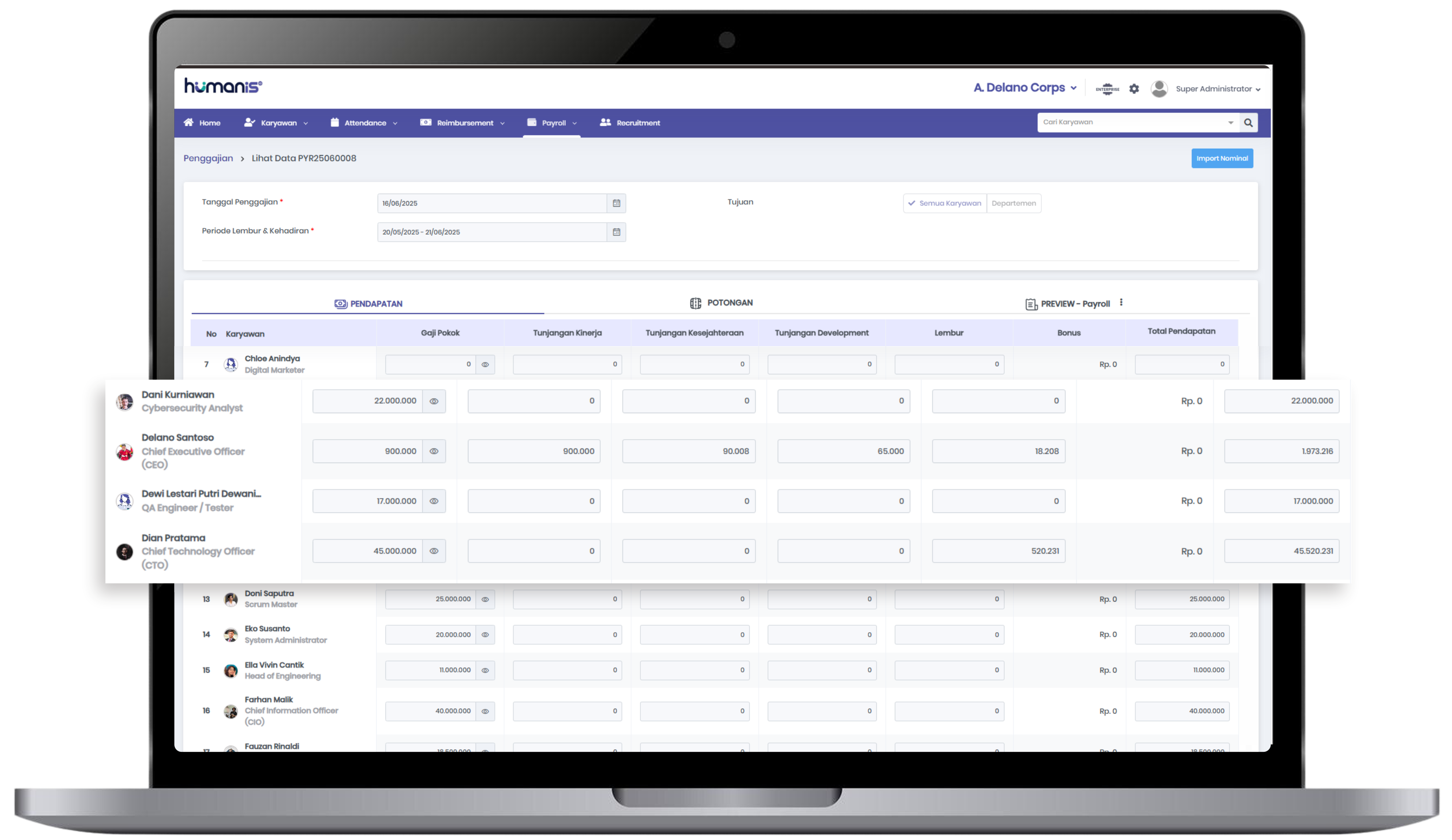The width and height of the screenshot is (1452, 840).
Task: Click Delano Santoso's avatar
Action: click(124, 452)
